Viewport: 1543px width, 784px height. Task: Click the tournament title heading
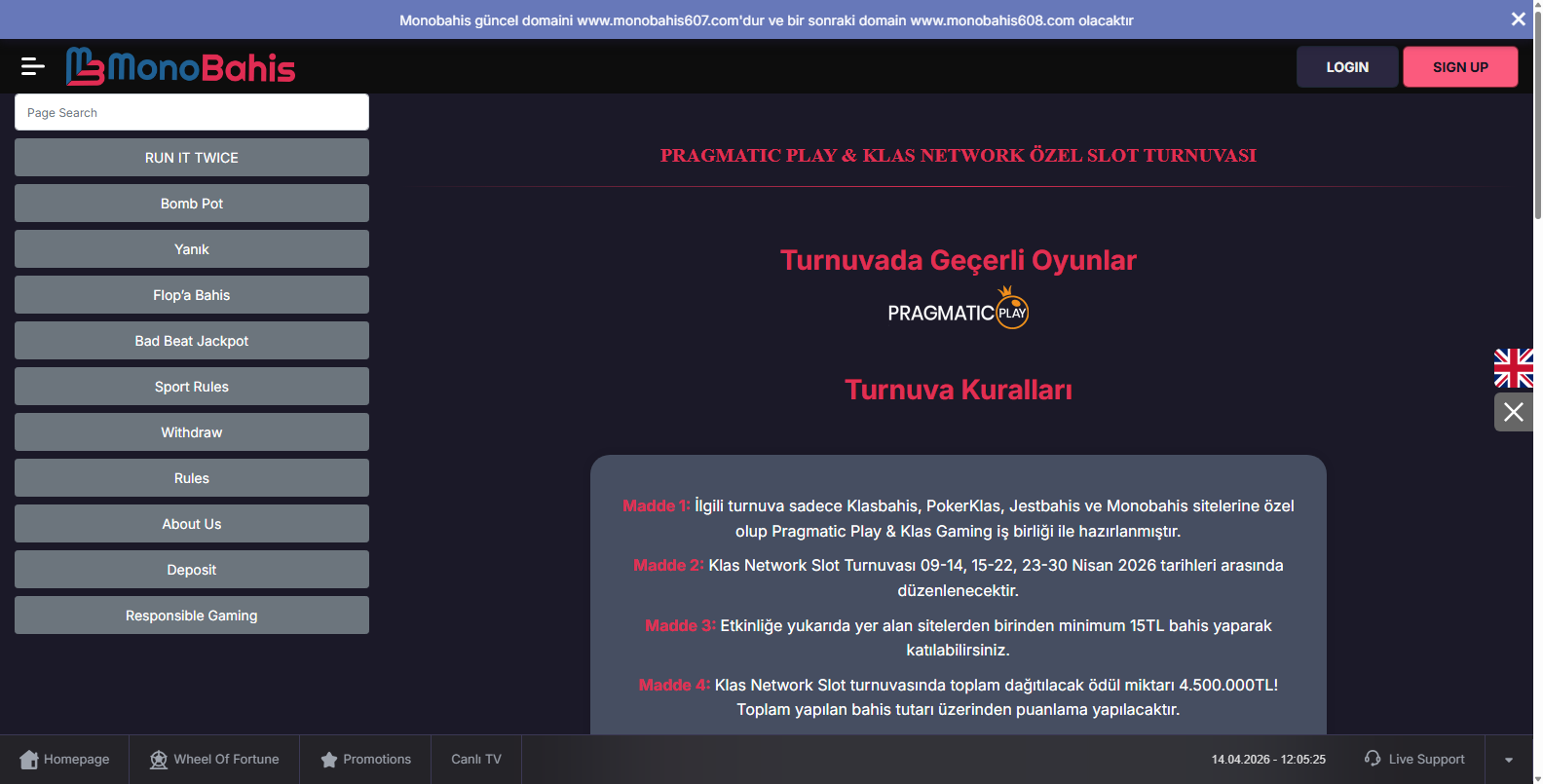[x=959, y=155]
